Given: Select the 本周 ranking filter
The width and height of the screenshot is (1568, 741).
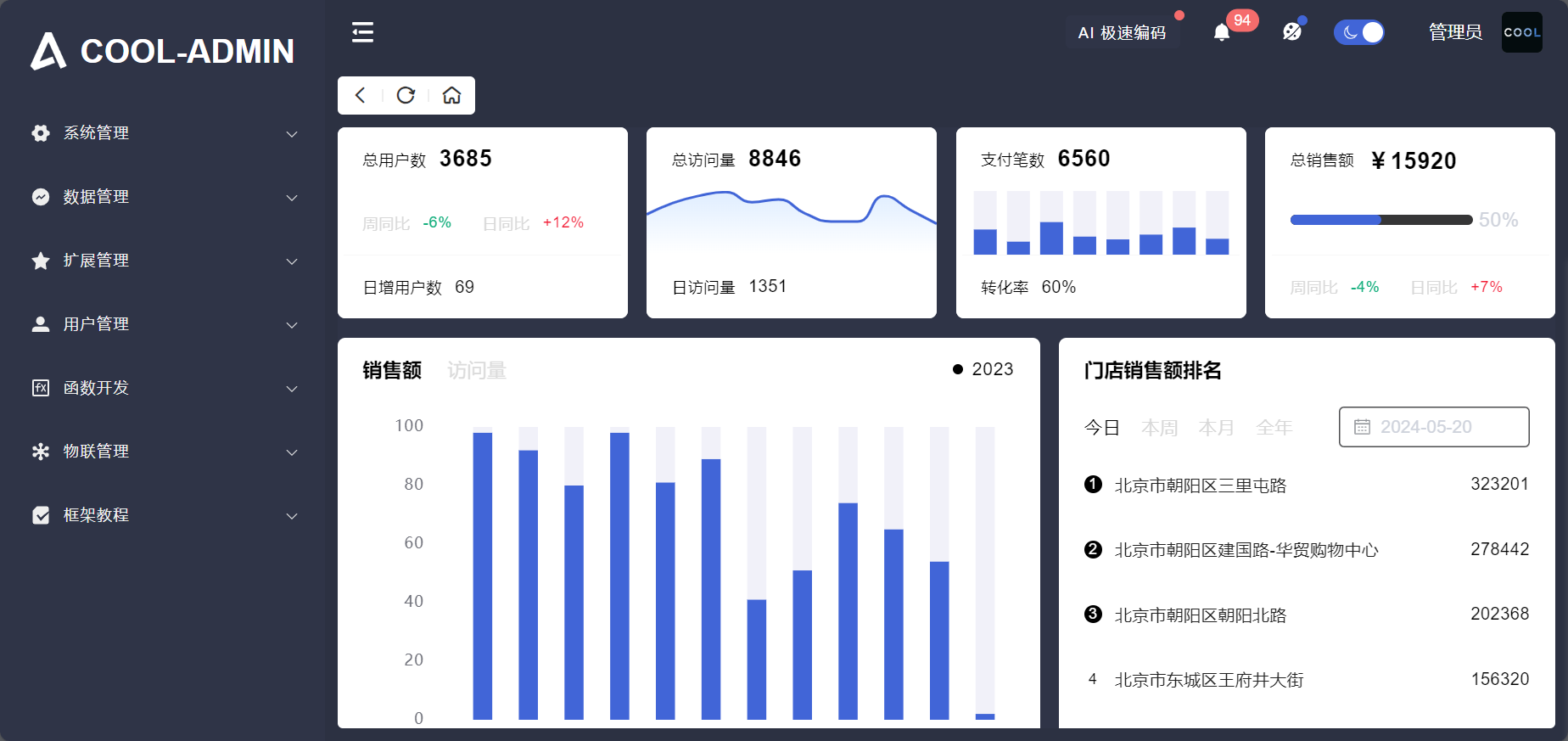Looking at the screenshot, I should point(1159,428).
